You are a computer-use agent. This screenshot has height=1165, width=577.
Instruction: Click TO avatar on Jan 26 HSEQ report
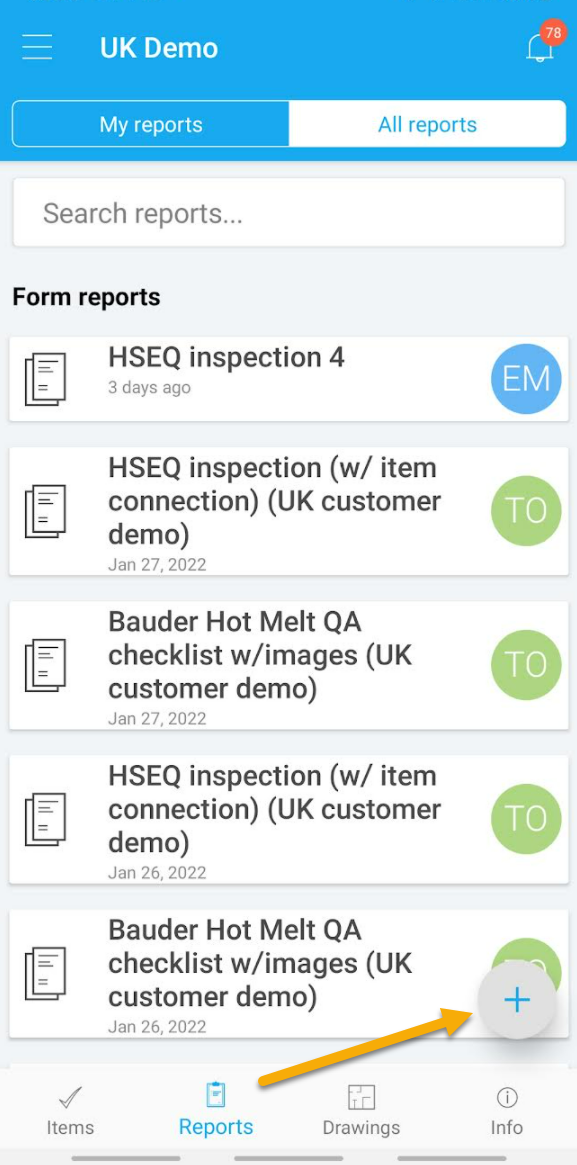[x=527, y=819]
